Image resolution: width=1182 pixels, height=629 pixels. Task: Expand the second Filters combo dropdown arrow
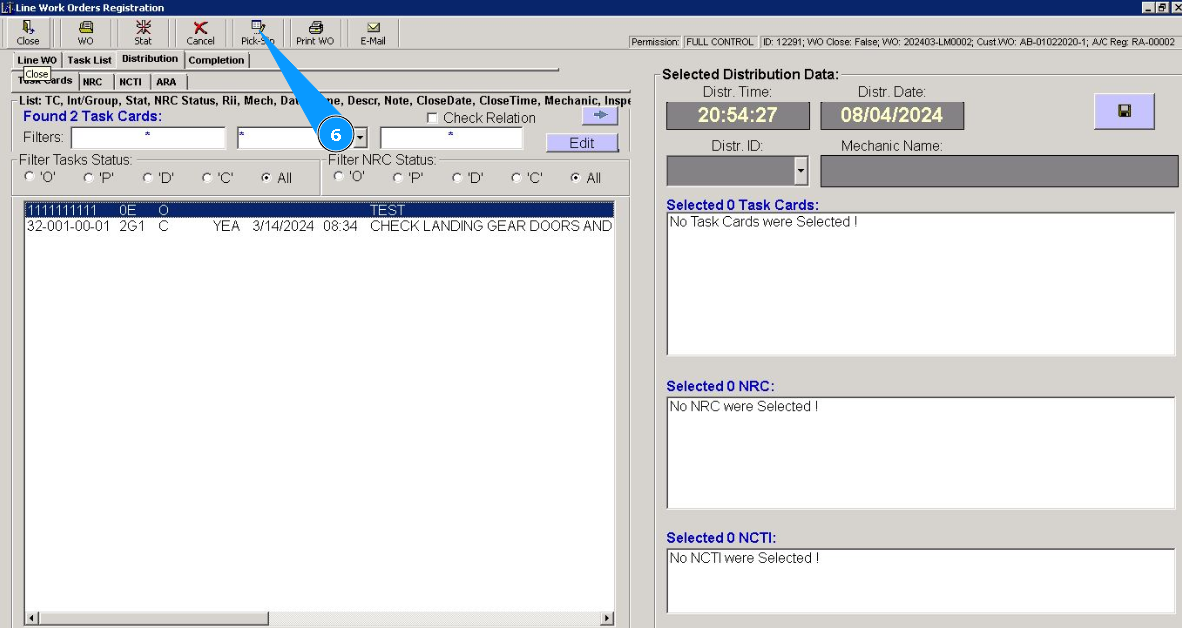click(x=360, y=138)
